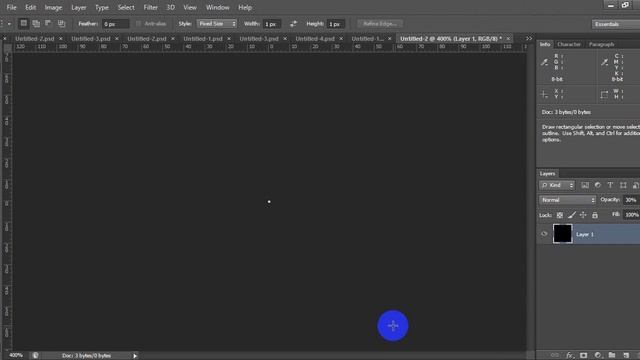
Task: Click the Width input field
Action: [271, 24]
